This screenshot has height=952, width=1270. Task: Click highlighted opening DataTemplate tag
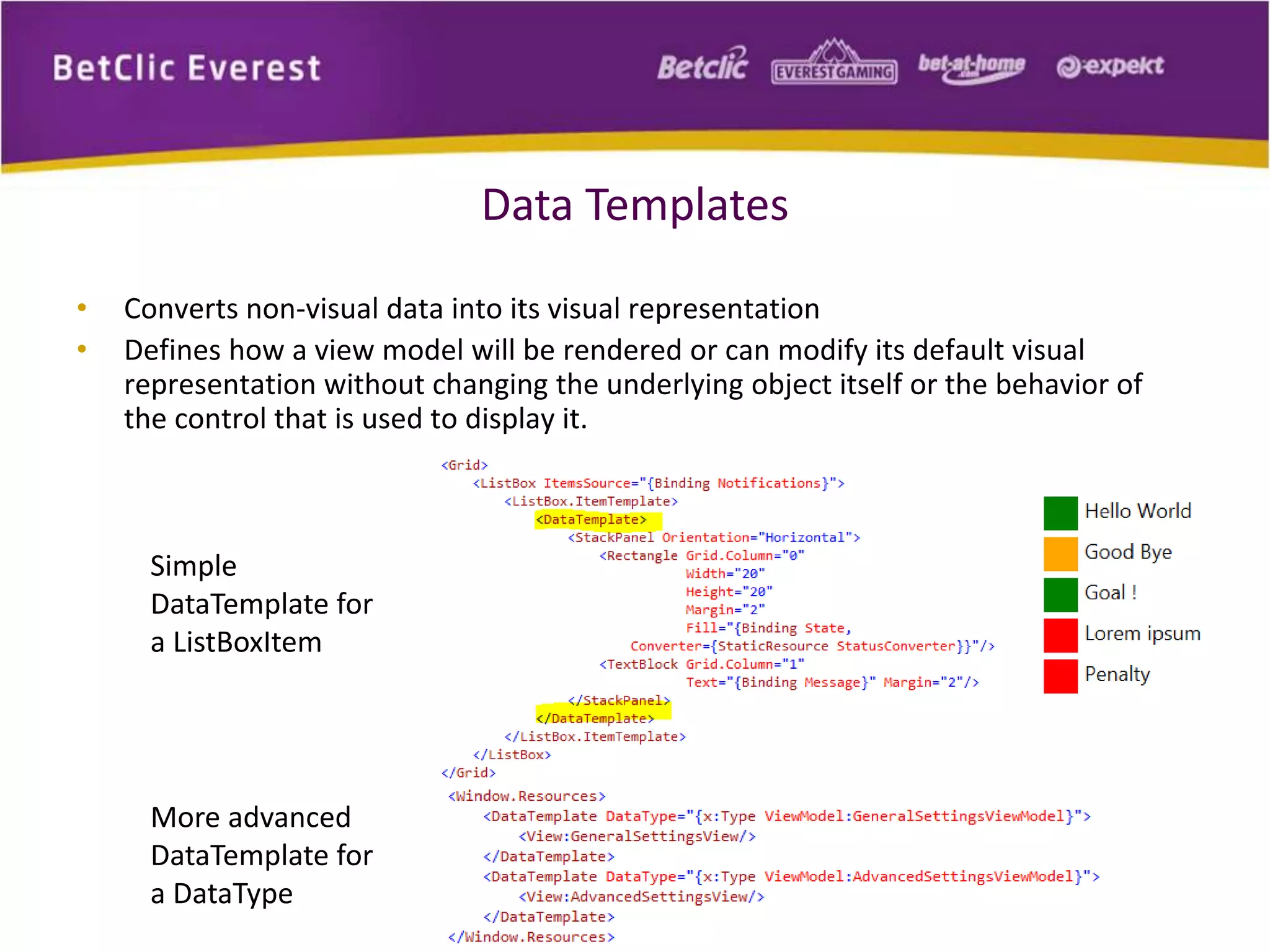pyautogui.click(x=592, y=519)
